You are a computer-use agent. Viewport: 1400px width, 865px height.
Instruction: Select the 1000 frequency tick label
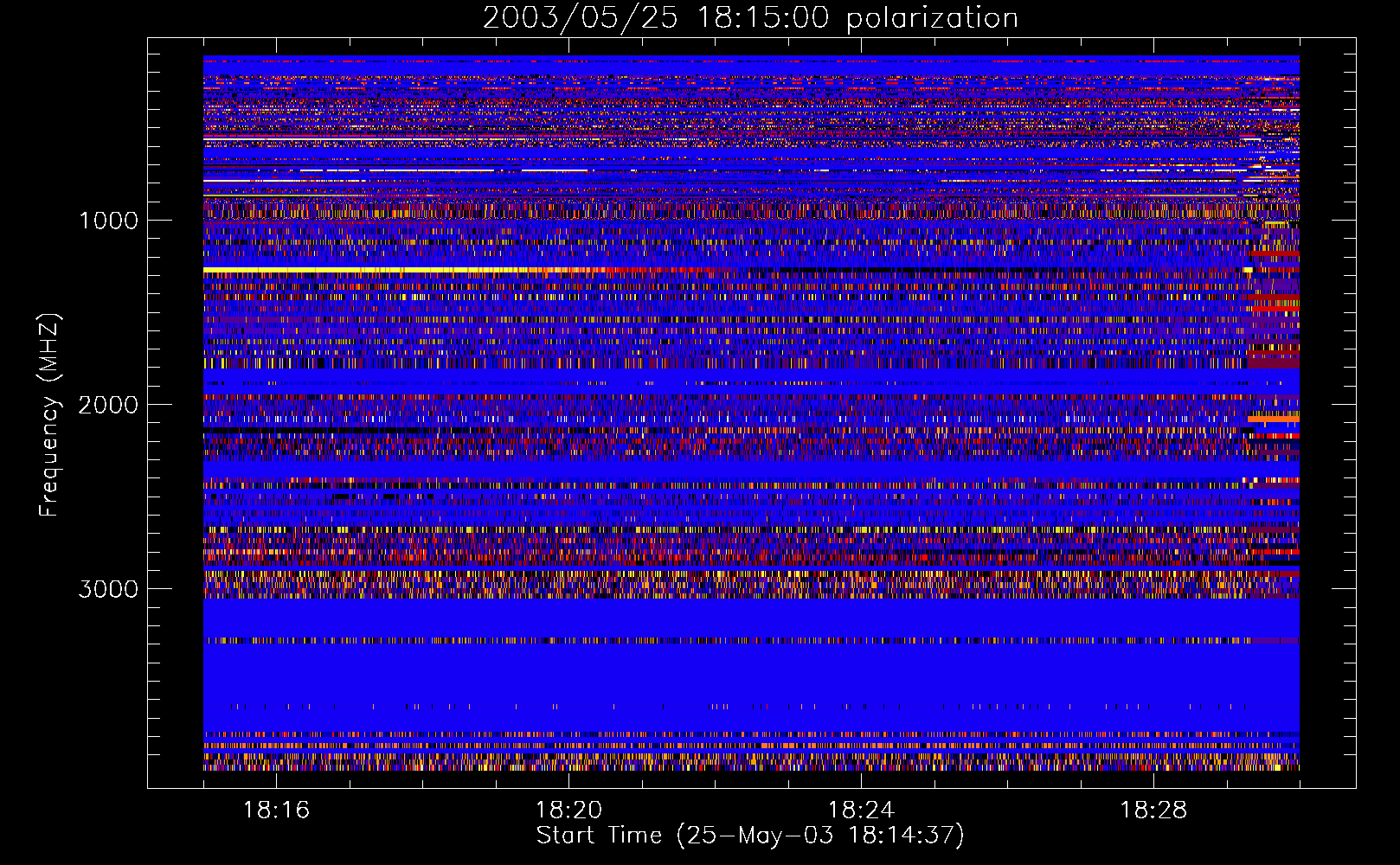(x=108, y=221)
